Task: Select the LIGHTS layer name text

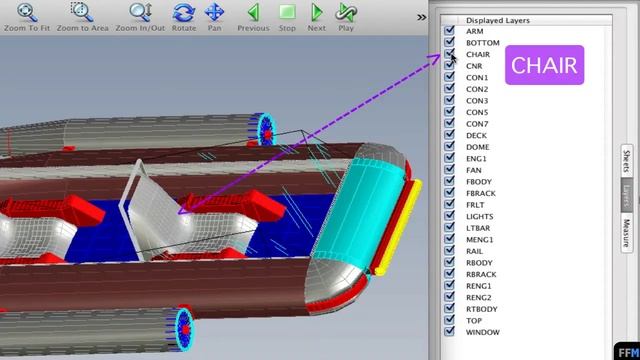Action: [480, 216]
